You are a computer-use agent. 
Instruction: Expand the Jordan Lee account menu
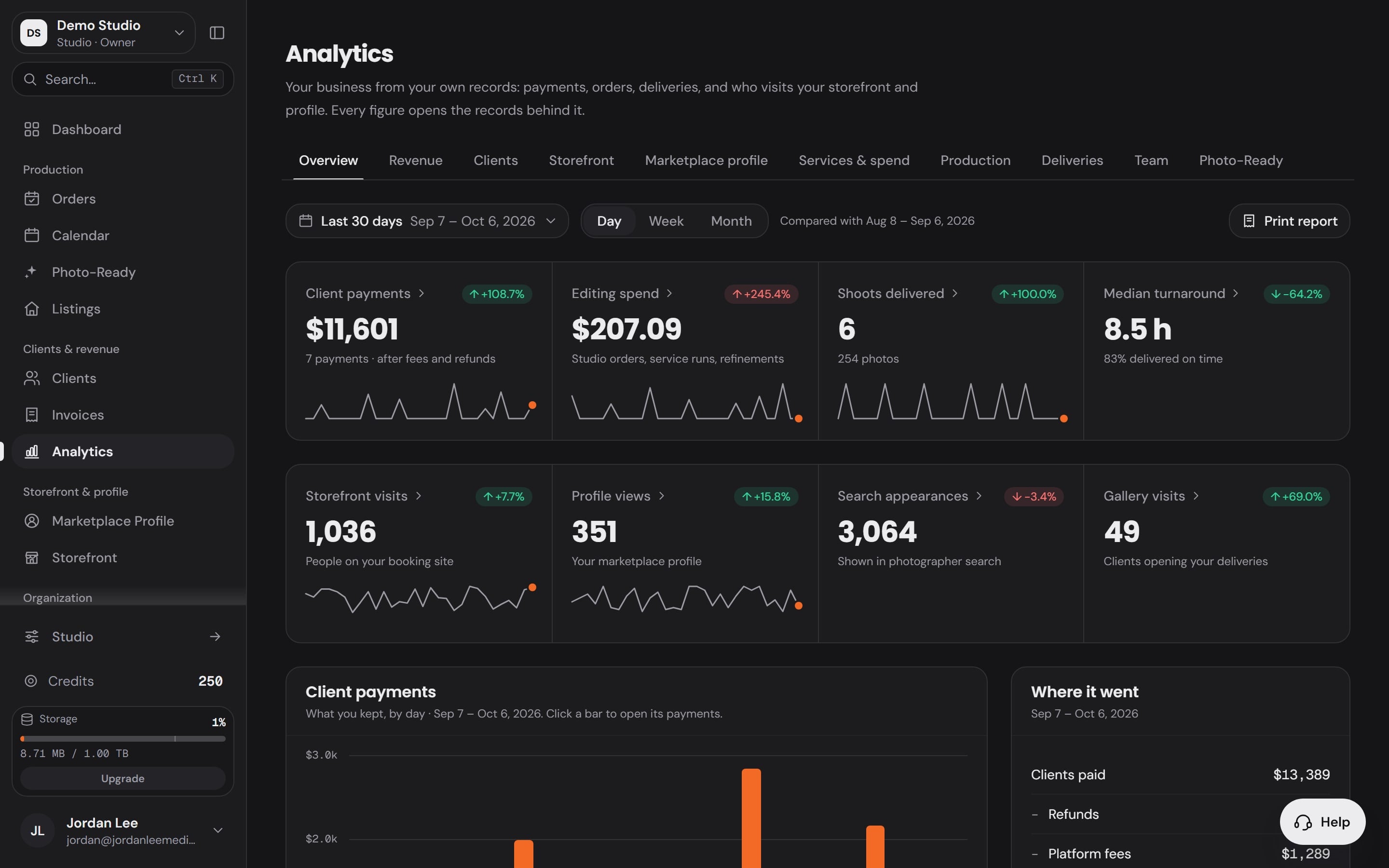(x=123, y=831)
